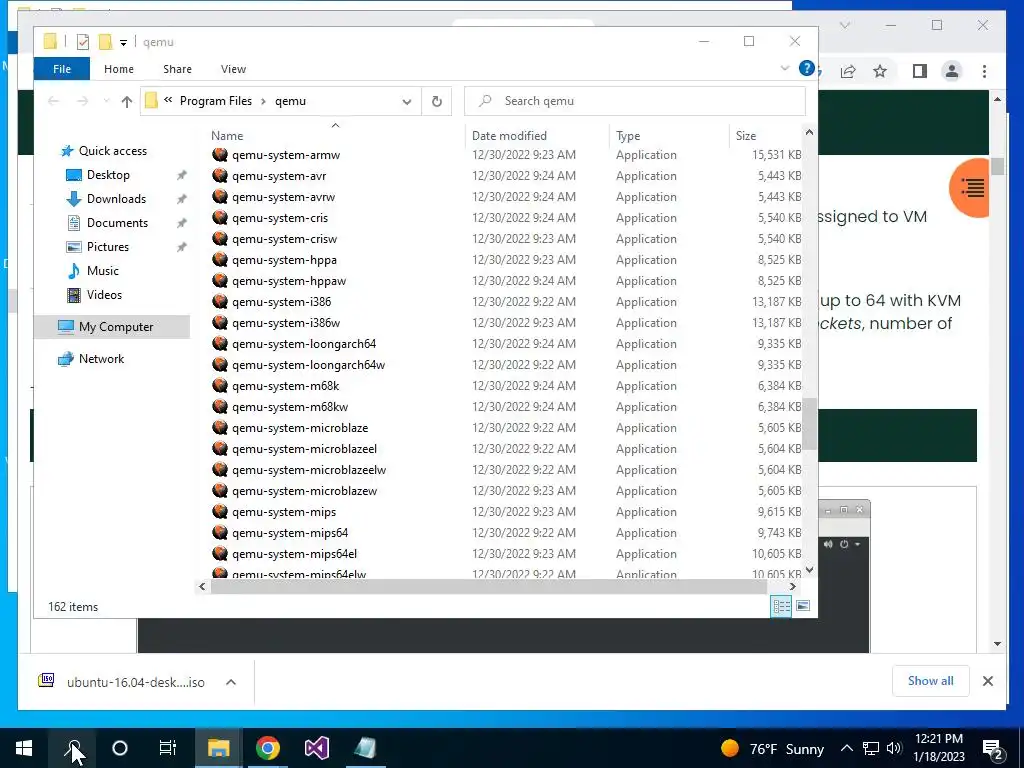Select the qemu-system-avr file icon

click(220, 176)
